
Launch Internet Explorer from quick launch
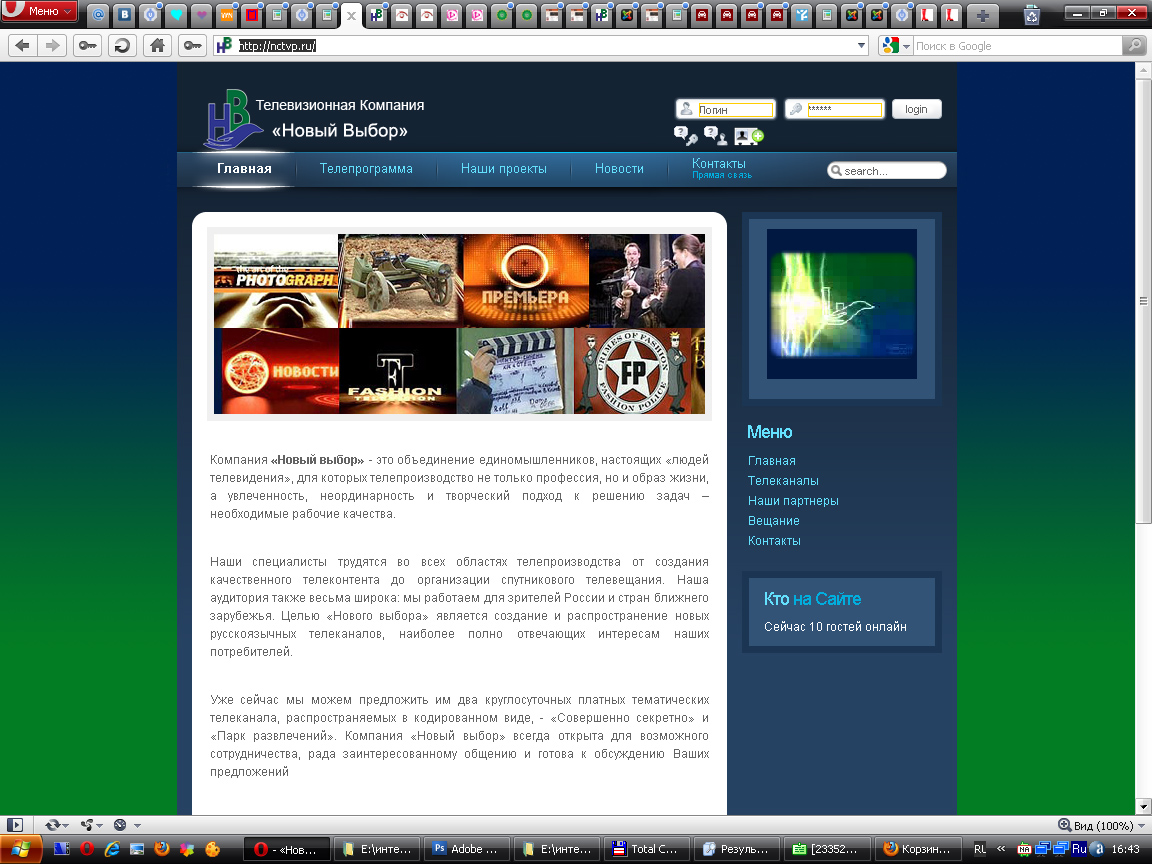tap(112, 849)
